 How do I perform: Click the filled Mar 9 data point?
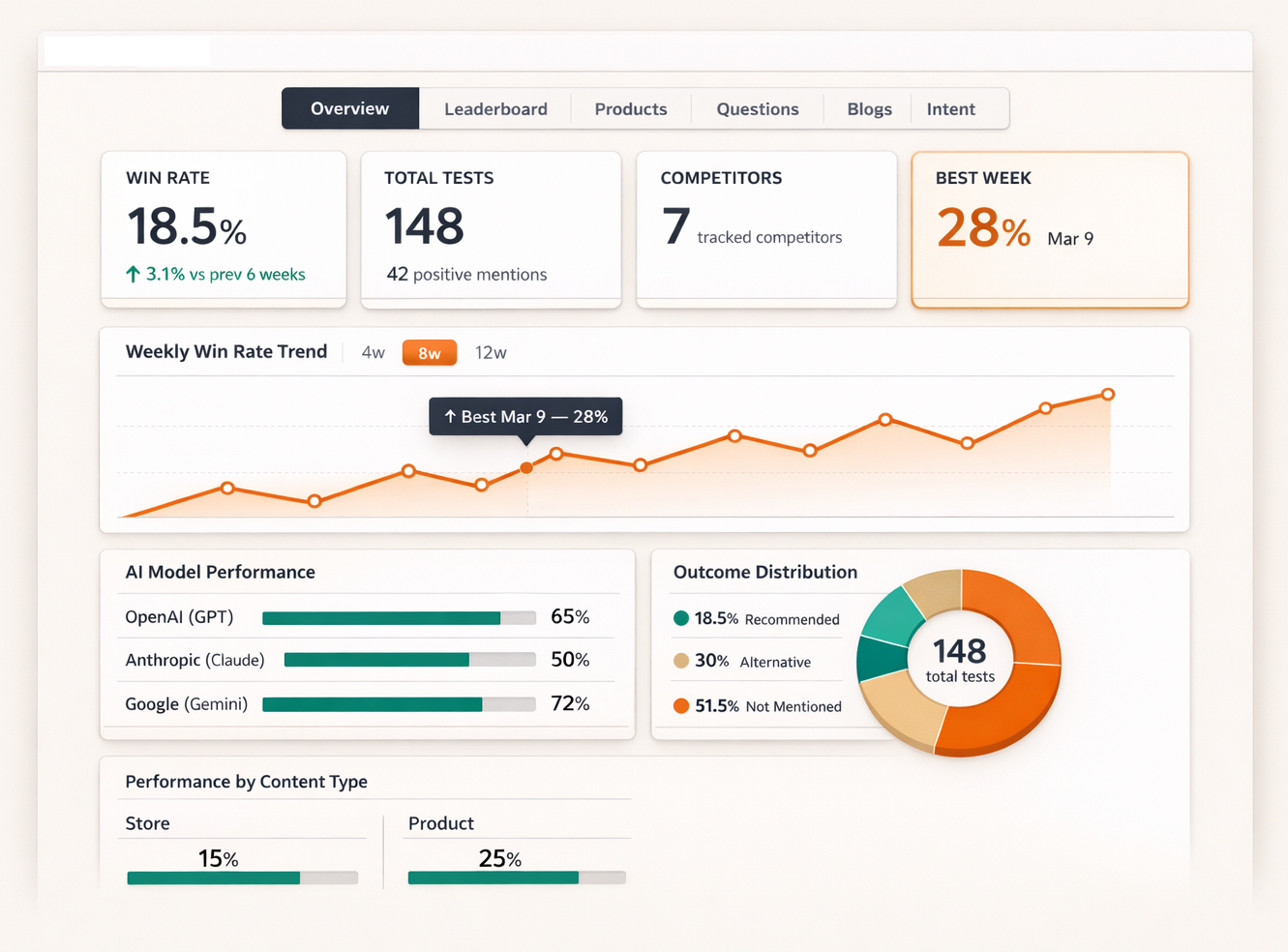pos(526,467)
